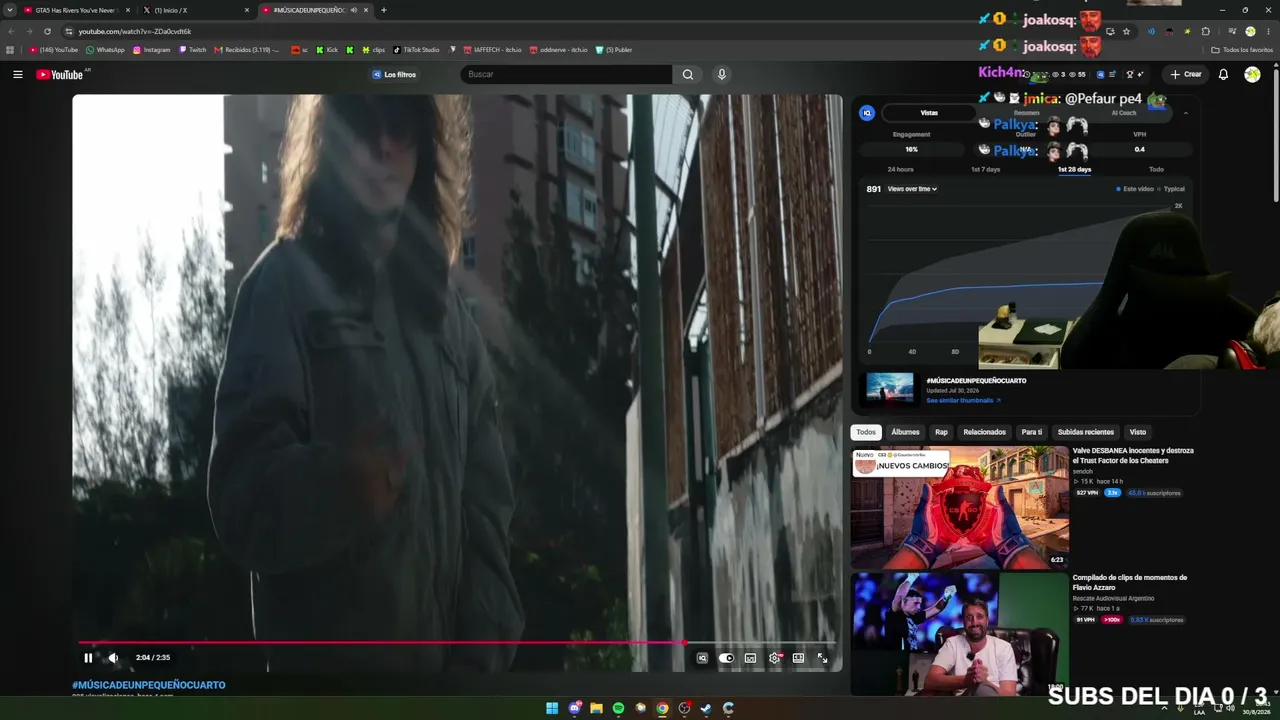The image size is (1280, 720).
Task: Select the 1st 28 days time range
Action: pos(1074,169)
